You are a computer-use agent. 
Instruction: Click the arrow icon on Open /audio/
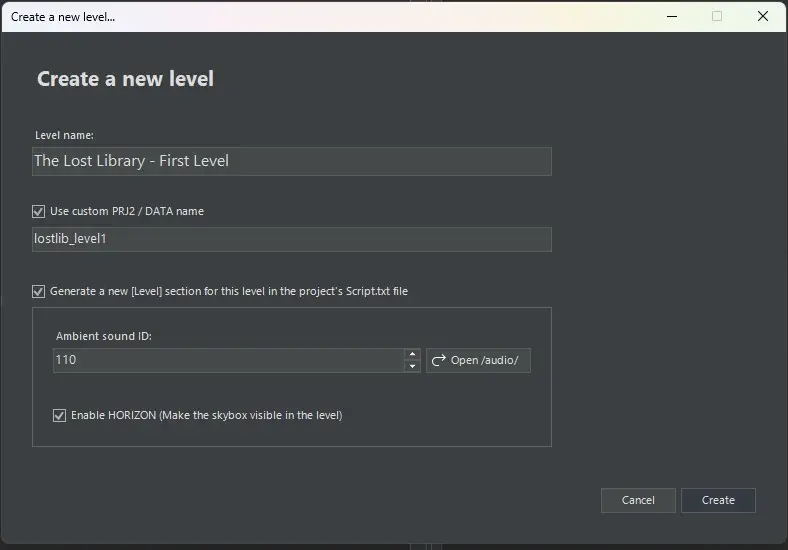point(438,360)
